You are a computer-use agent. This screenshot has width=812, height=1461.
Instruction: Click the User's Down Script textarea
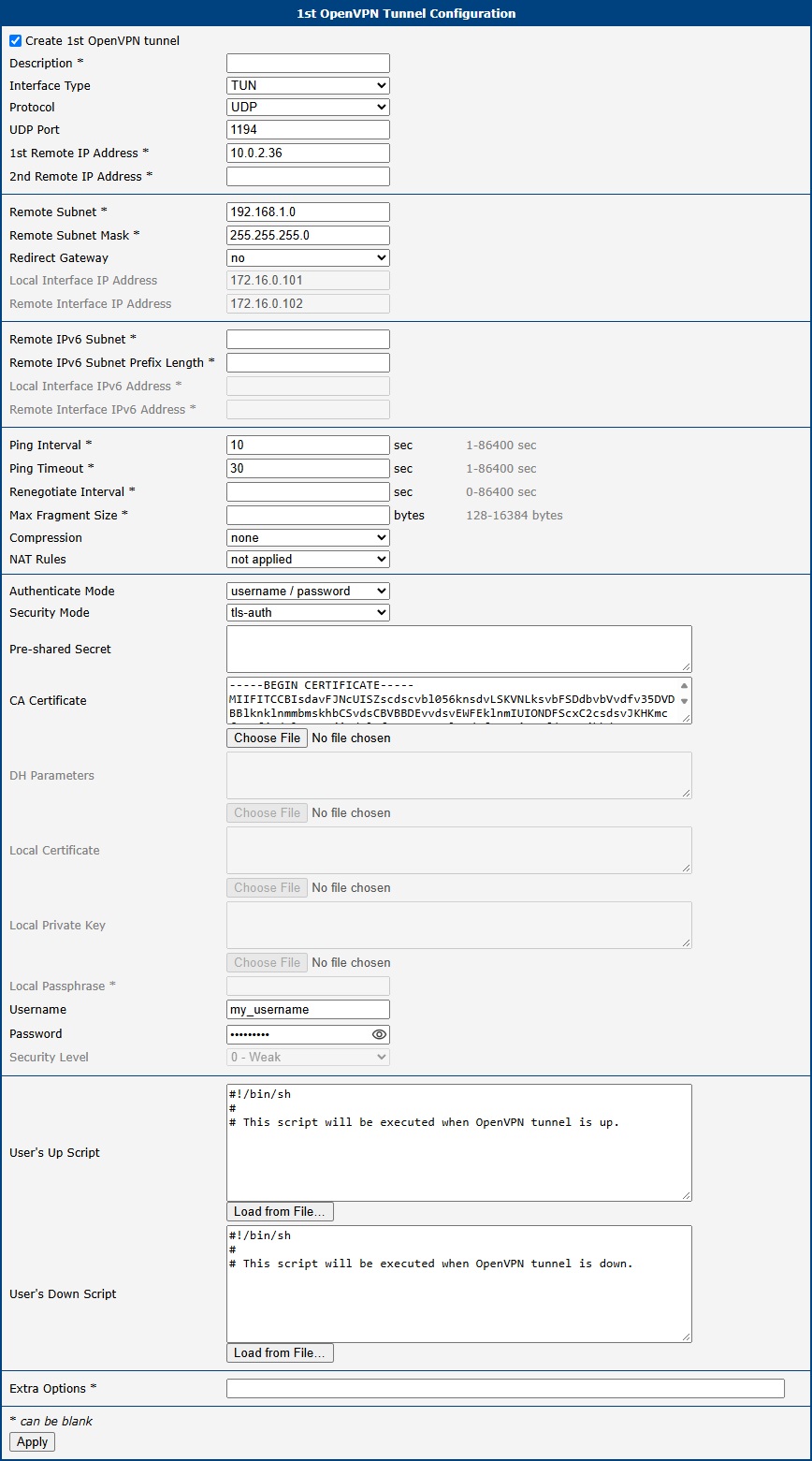[459, 1284]
